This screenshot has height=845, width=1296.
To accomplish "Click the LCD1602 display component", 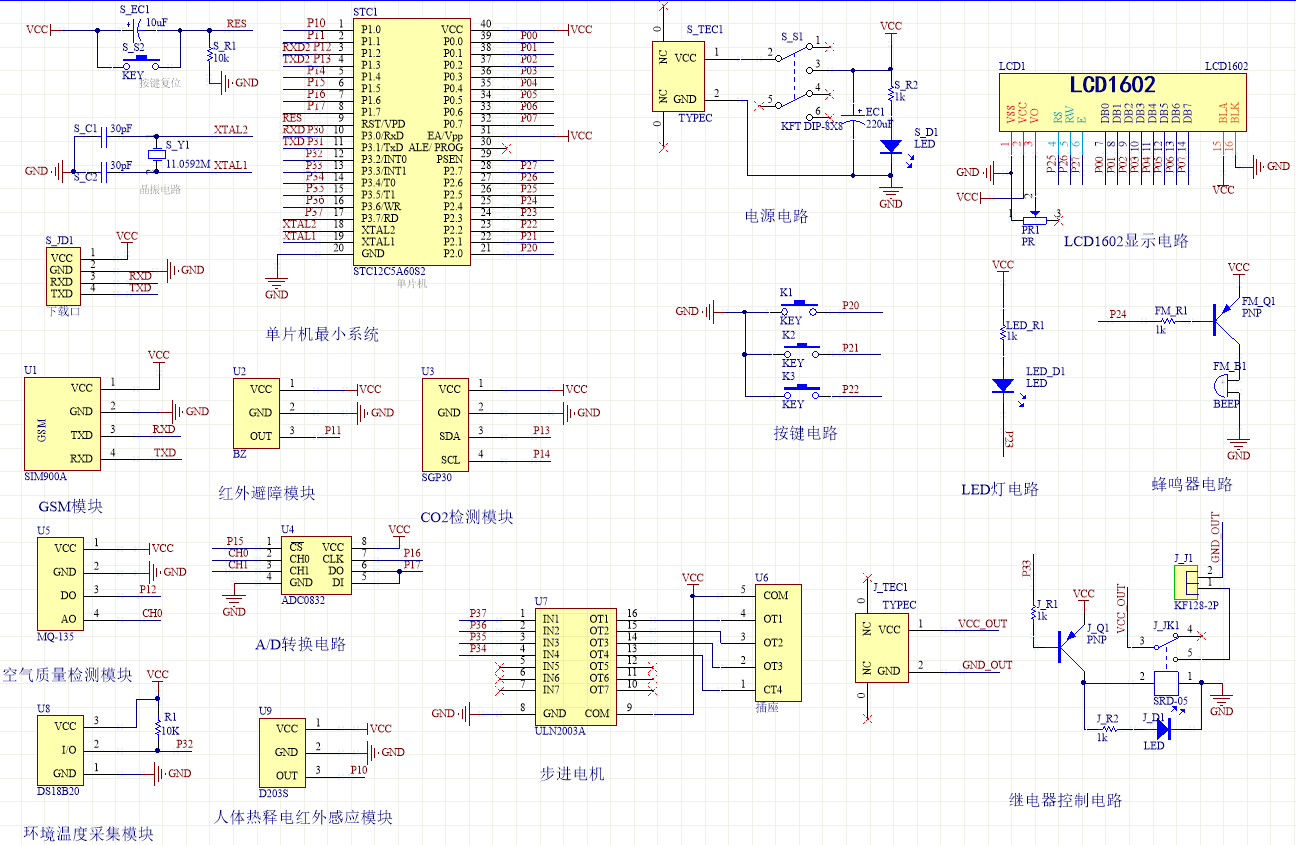I will coord(1111,102).
